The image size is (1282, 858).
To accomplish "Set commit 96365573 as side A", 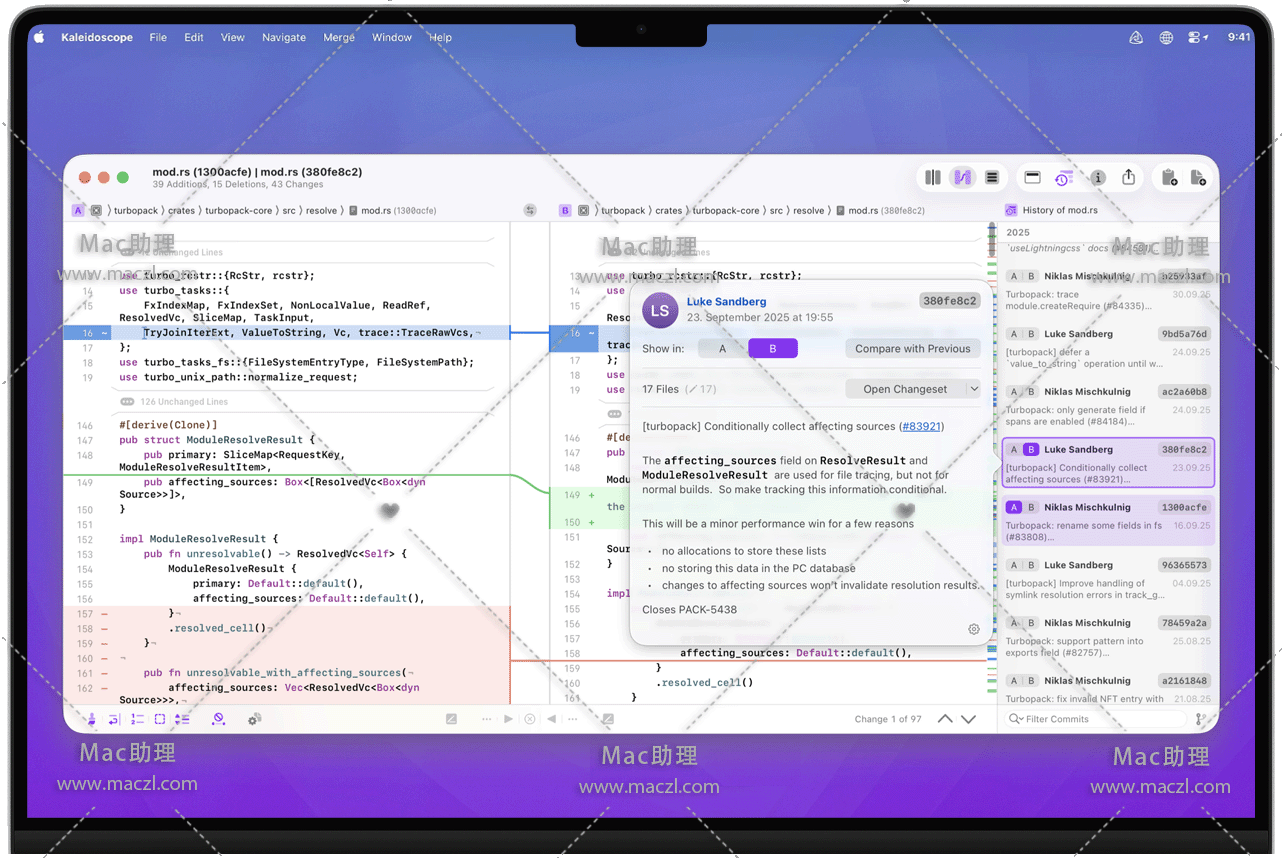I will point(1014,565).
